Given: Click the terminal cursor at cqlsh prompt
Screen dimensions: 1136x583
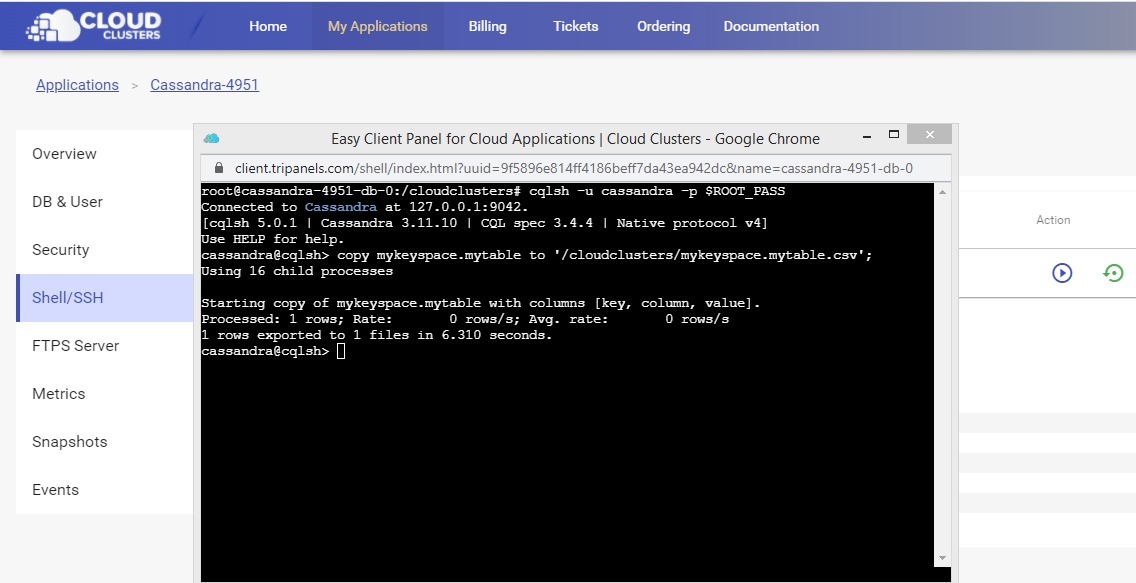Looking at the screenshot, I should pyautogui.click(x=341, y=351).
